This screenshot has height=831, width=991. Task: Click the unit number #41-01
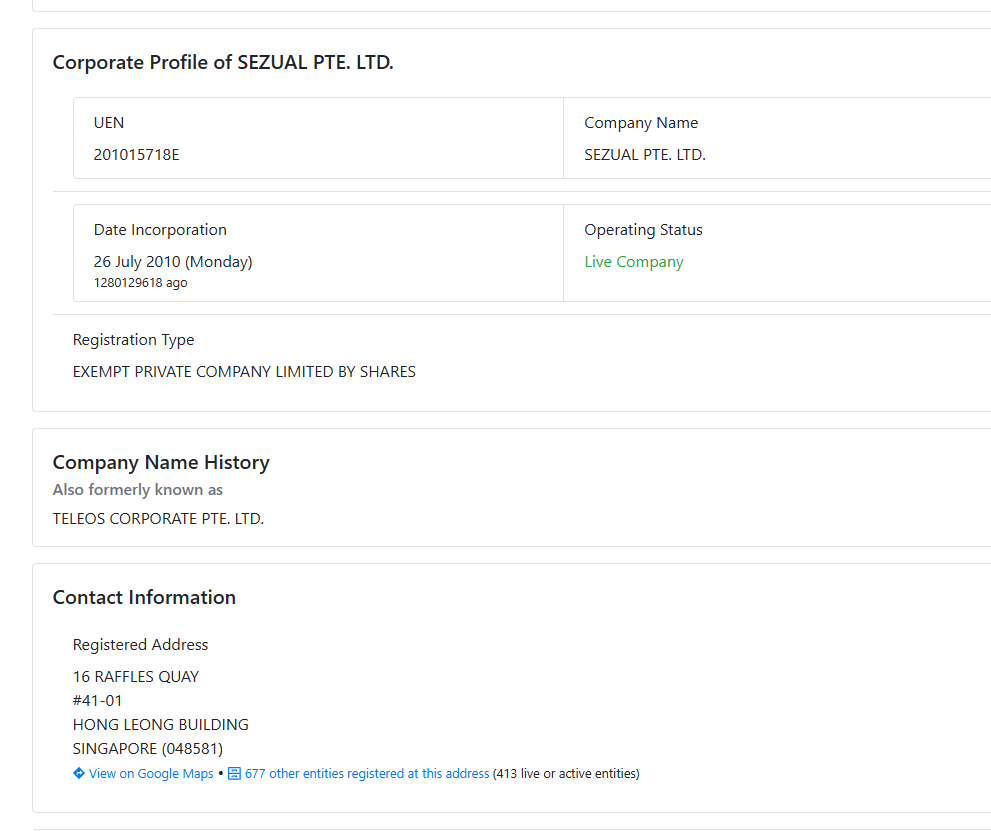(97, 701)
